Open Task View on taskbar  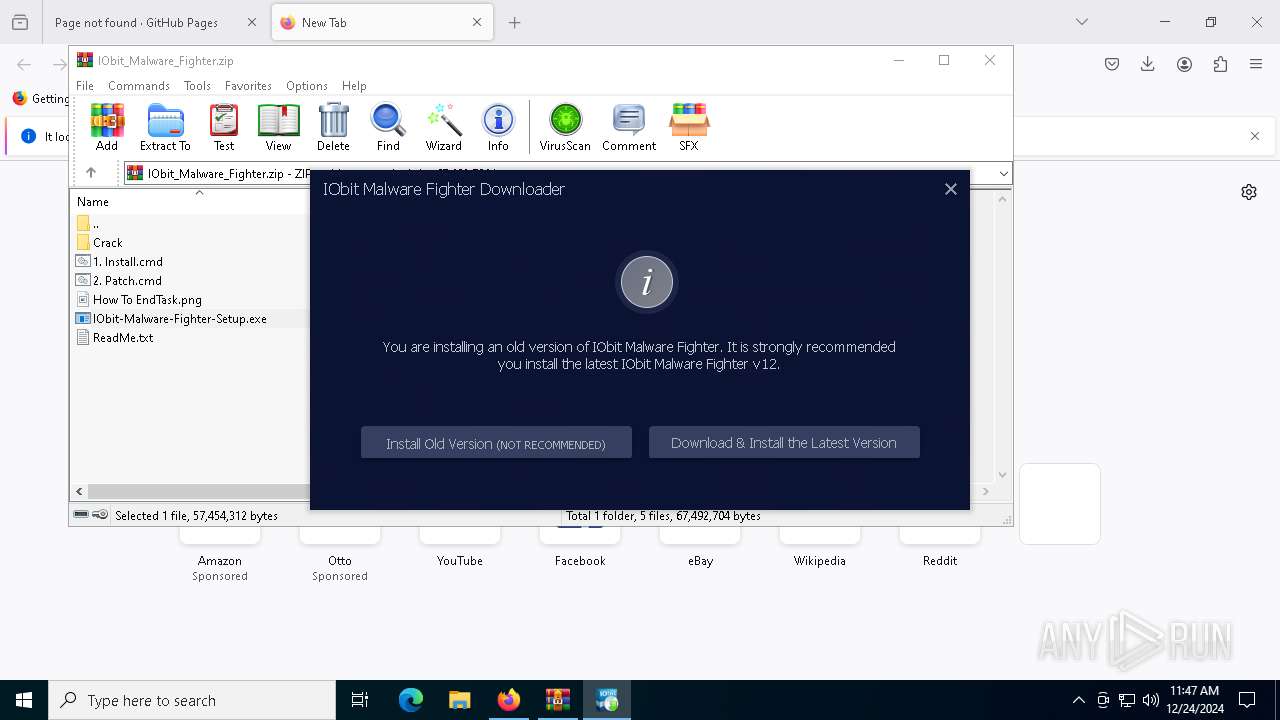(360, 700)
